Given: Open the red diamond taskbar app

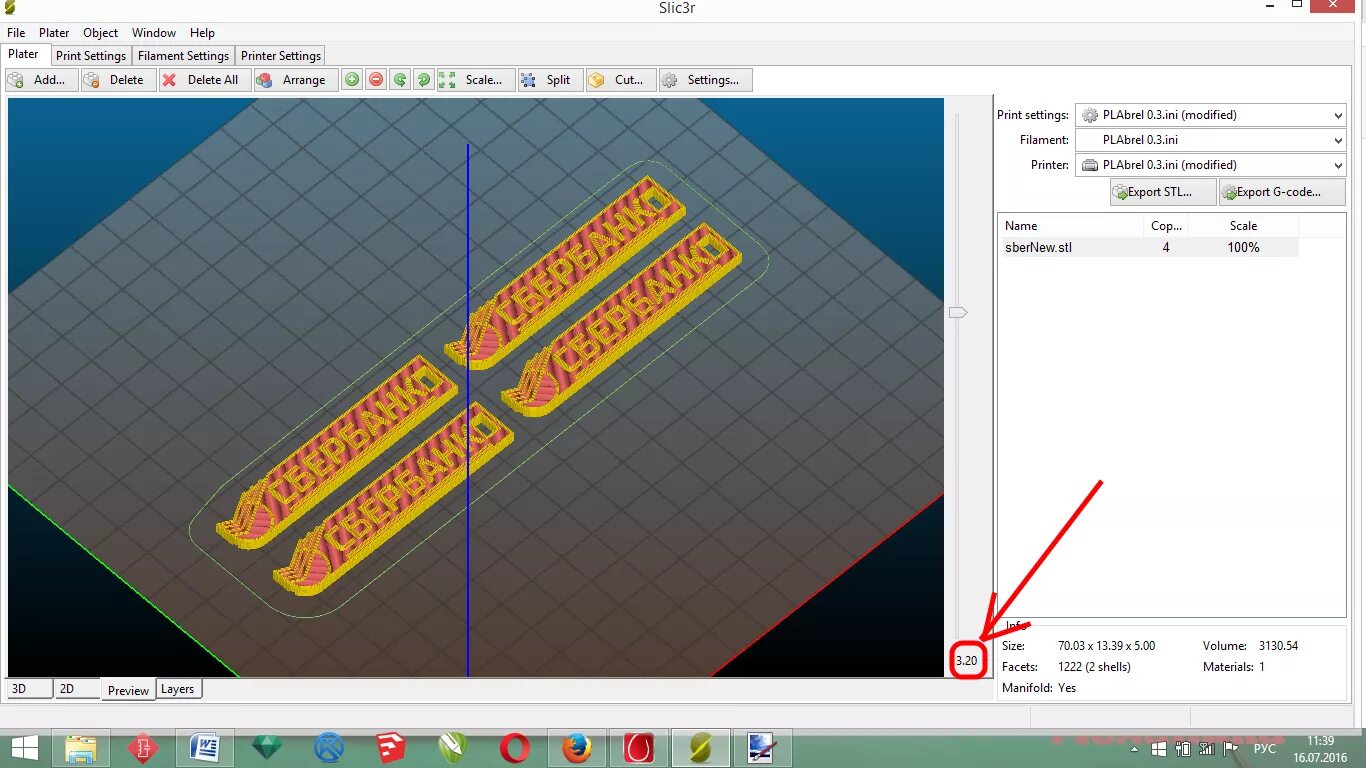Looking at the screenshot, I should click(x=142, y=747).
